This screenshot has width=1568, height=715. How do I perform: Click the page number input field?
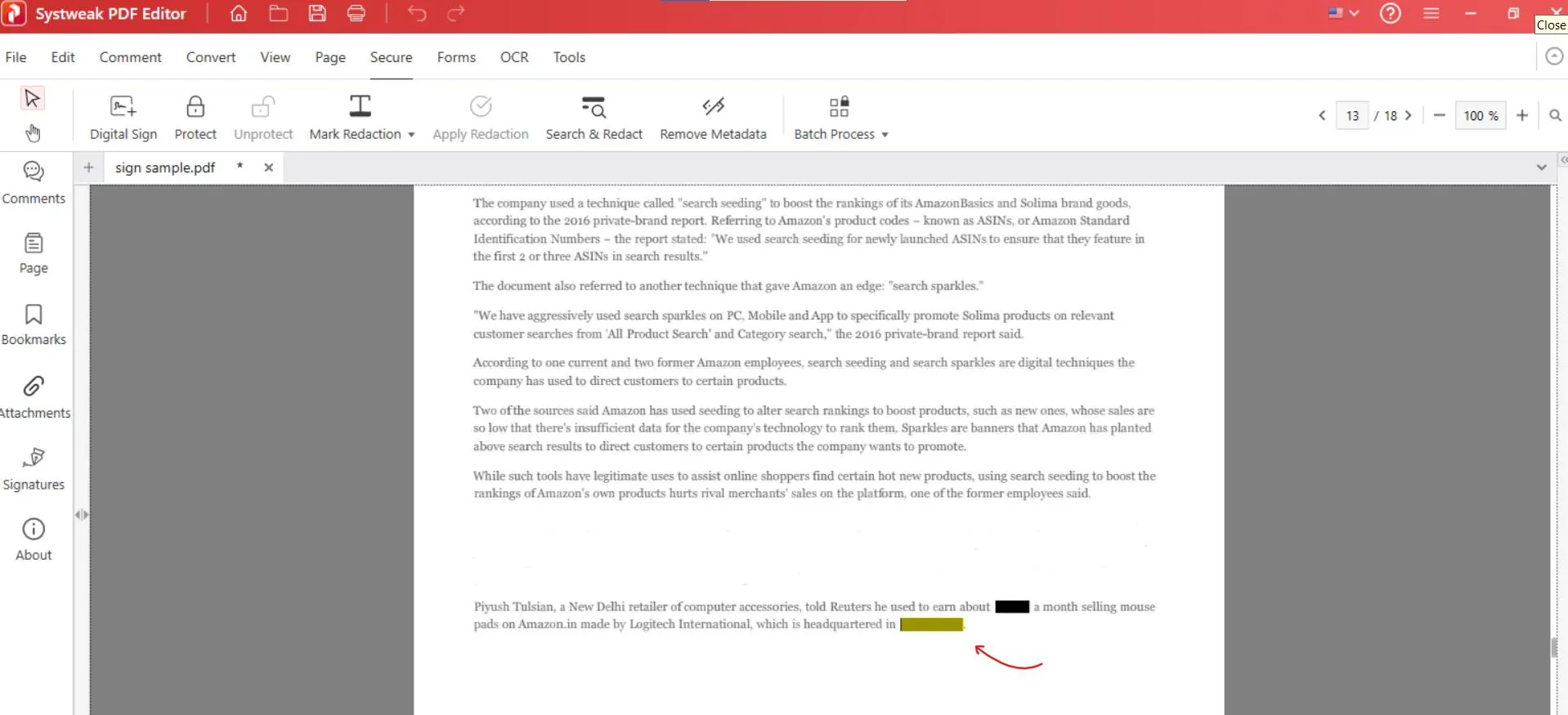(x=1352, y=116)
